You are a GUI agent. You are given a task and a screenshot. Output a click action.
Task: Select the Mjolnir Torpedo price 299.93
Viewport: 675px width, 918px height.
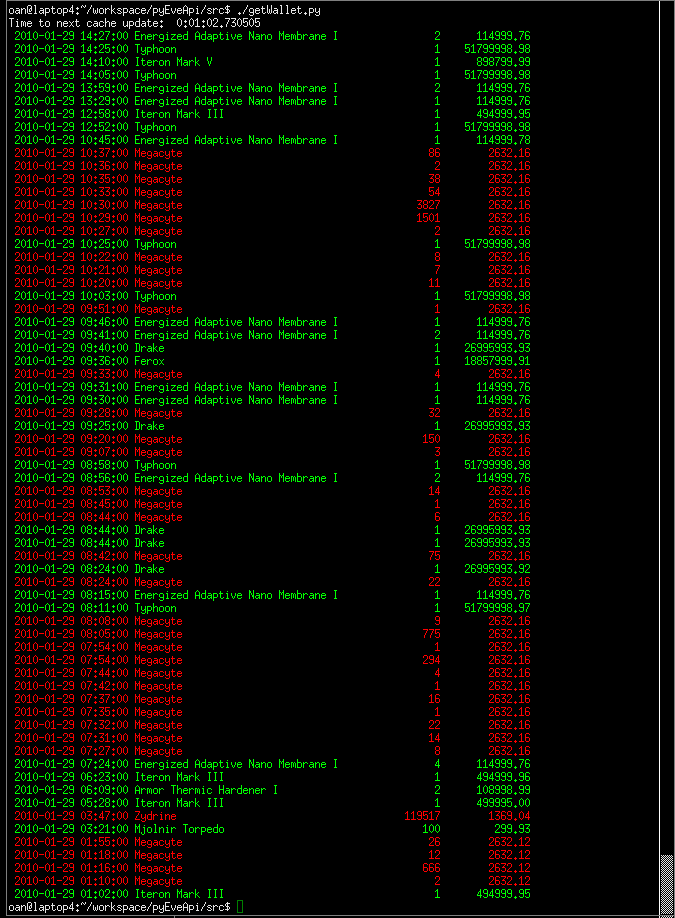coord(512,829)
